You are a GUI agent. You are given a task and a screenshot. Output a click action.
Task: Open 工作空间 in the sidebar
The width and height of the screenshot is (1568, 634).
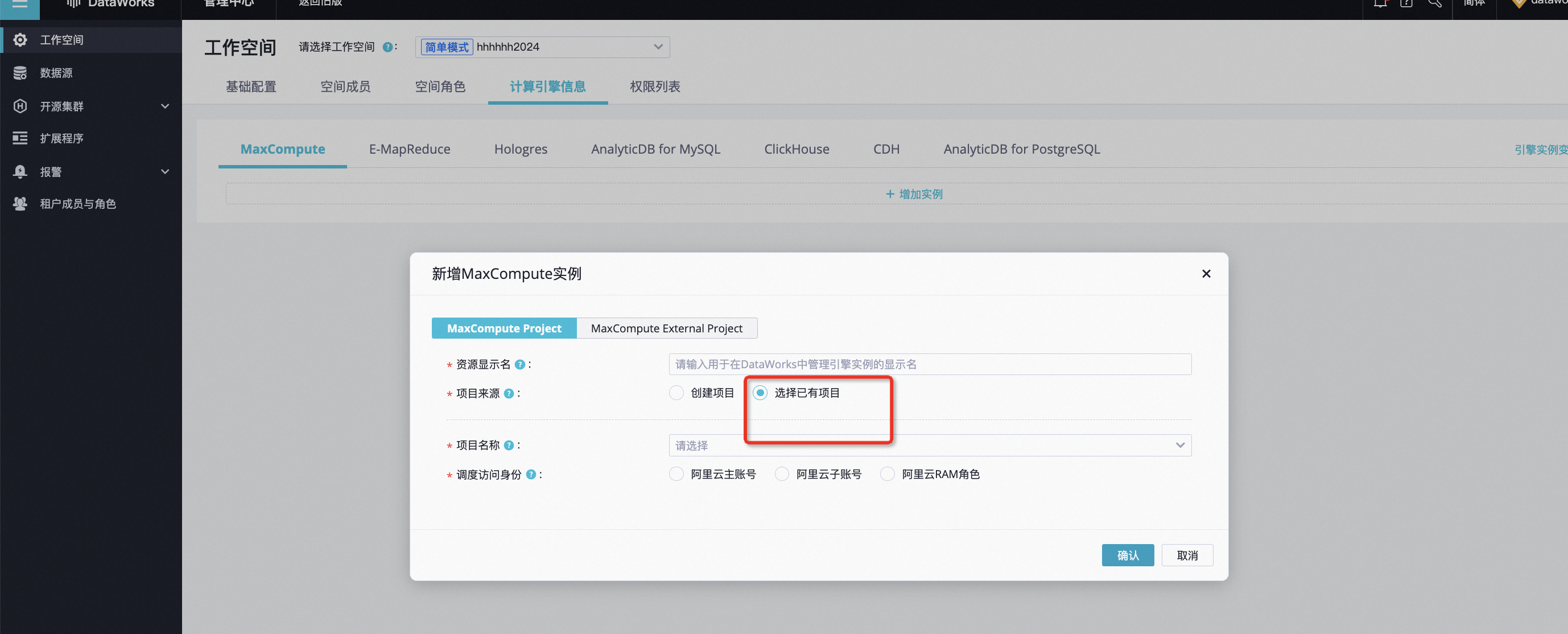(90, 40)
